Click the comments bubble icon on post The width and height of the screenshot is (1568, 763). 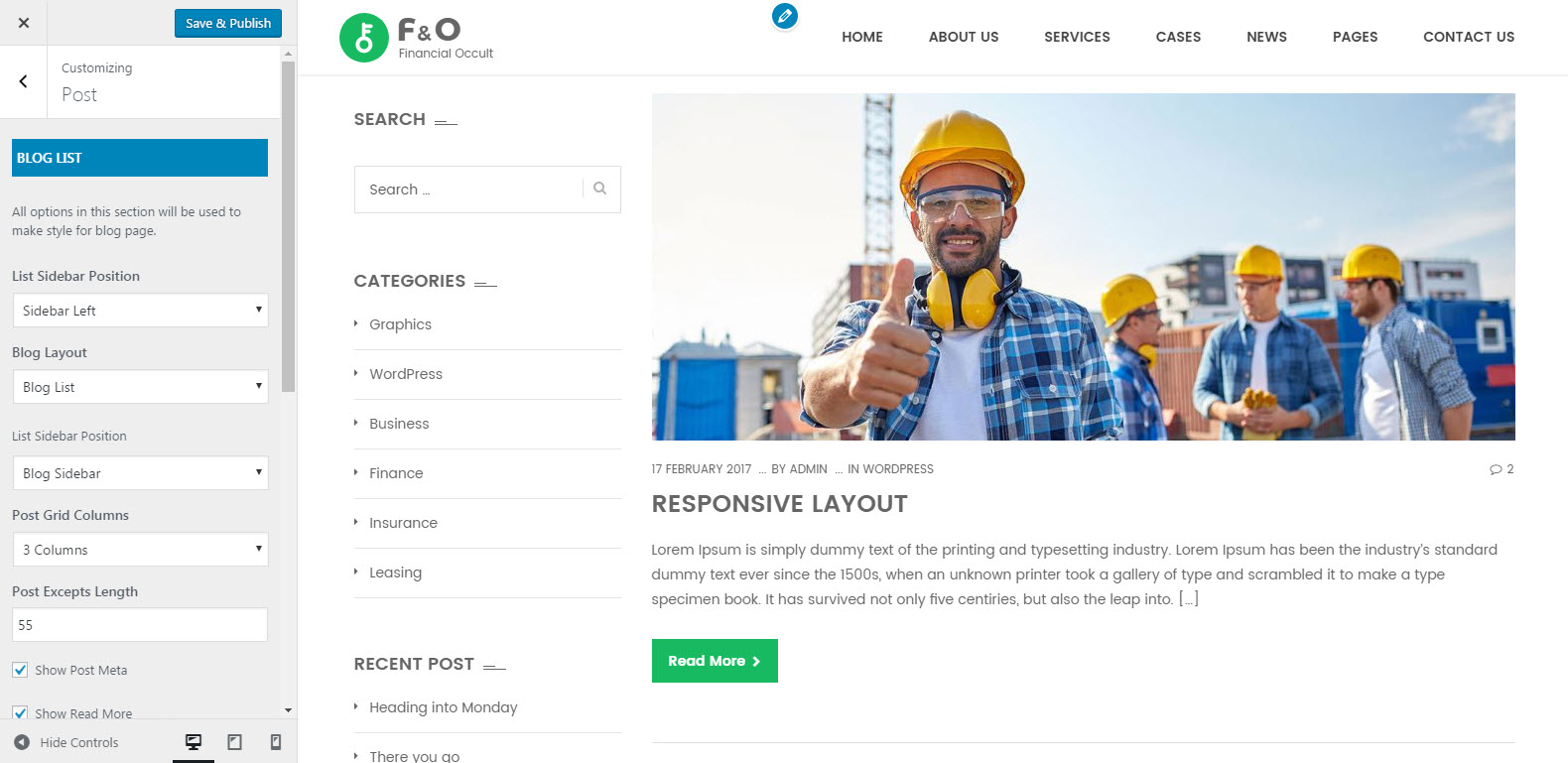point(1496,469)
